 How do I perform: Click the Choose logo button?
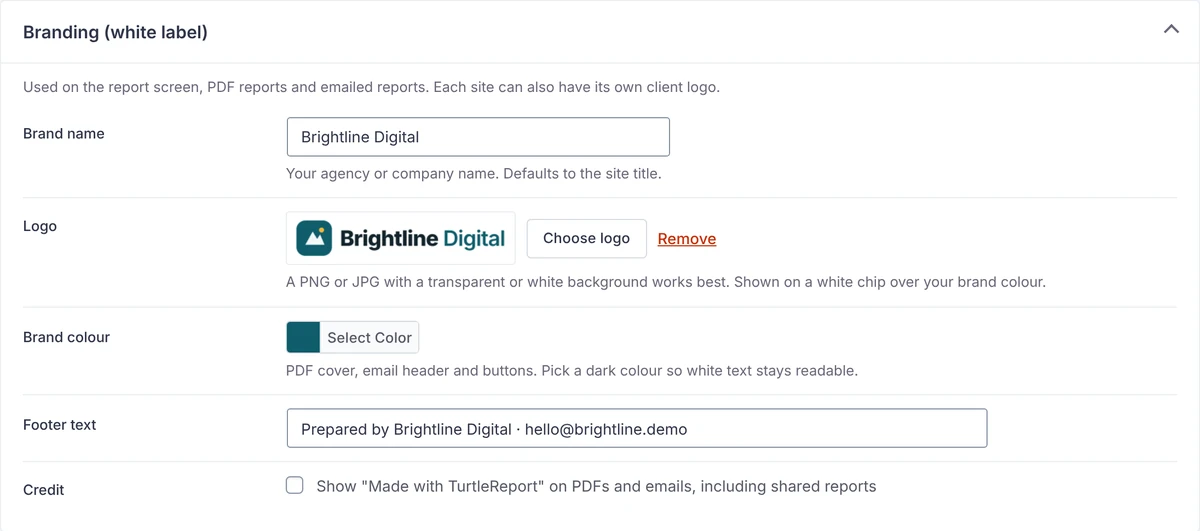pos(587,238)
